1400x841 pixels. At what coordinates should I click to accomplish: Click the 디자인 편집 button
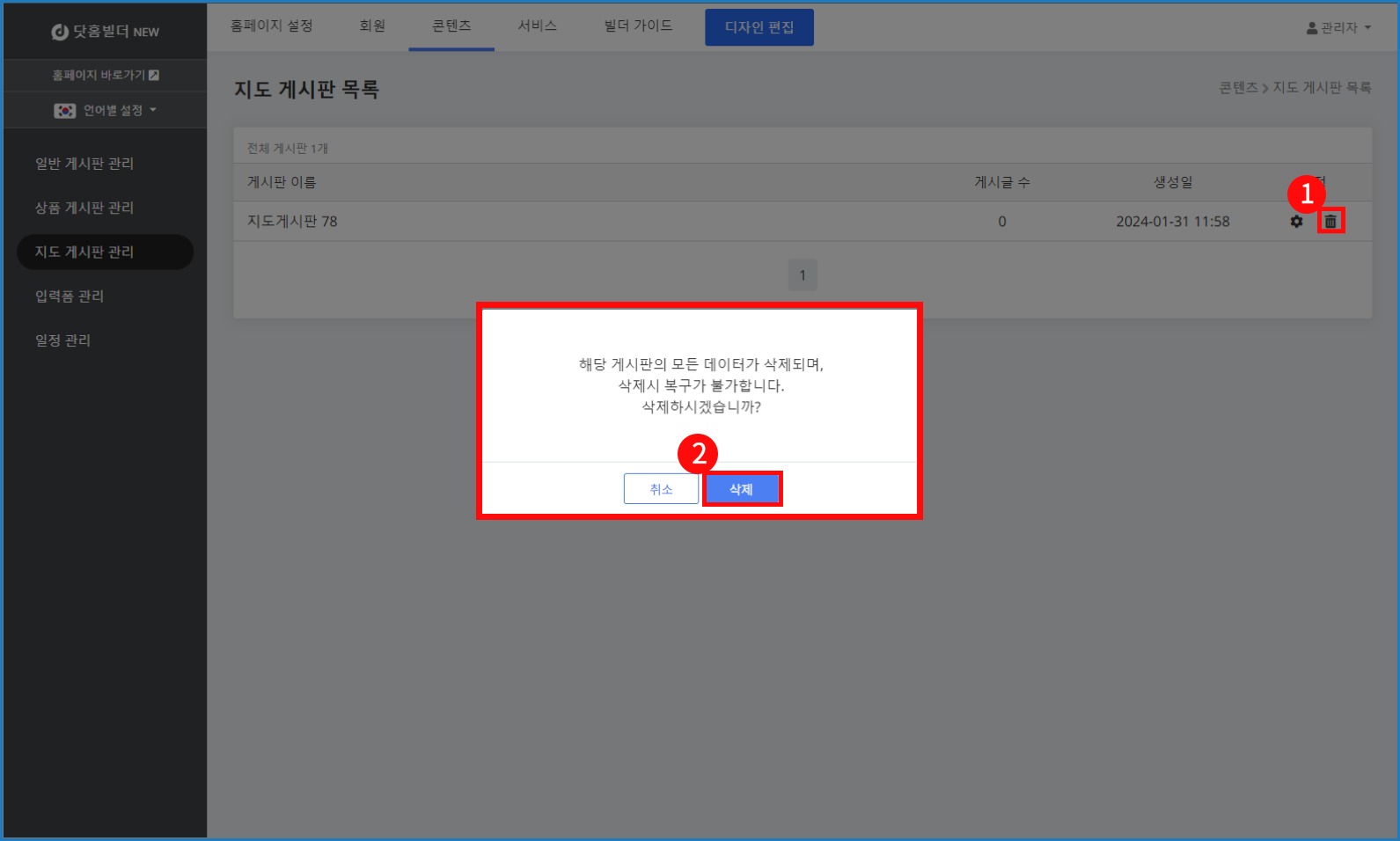click(x=759, y=27)
